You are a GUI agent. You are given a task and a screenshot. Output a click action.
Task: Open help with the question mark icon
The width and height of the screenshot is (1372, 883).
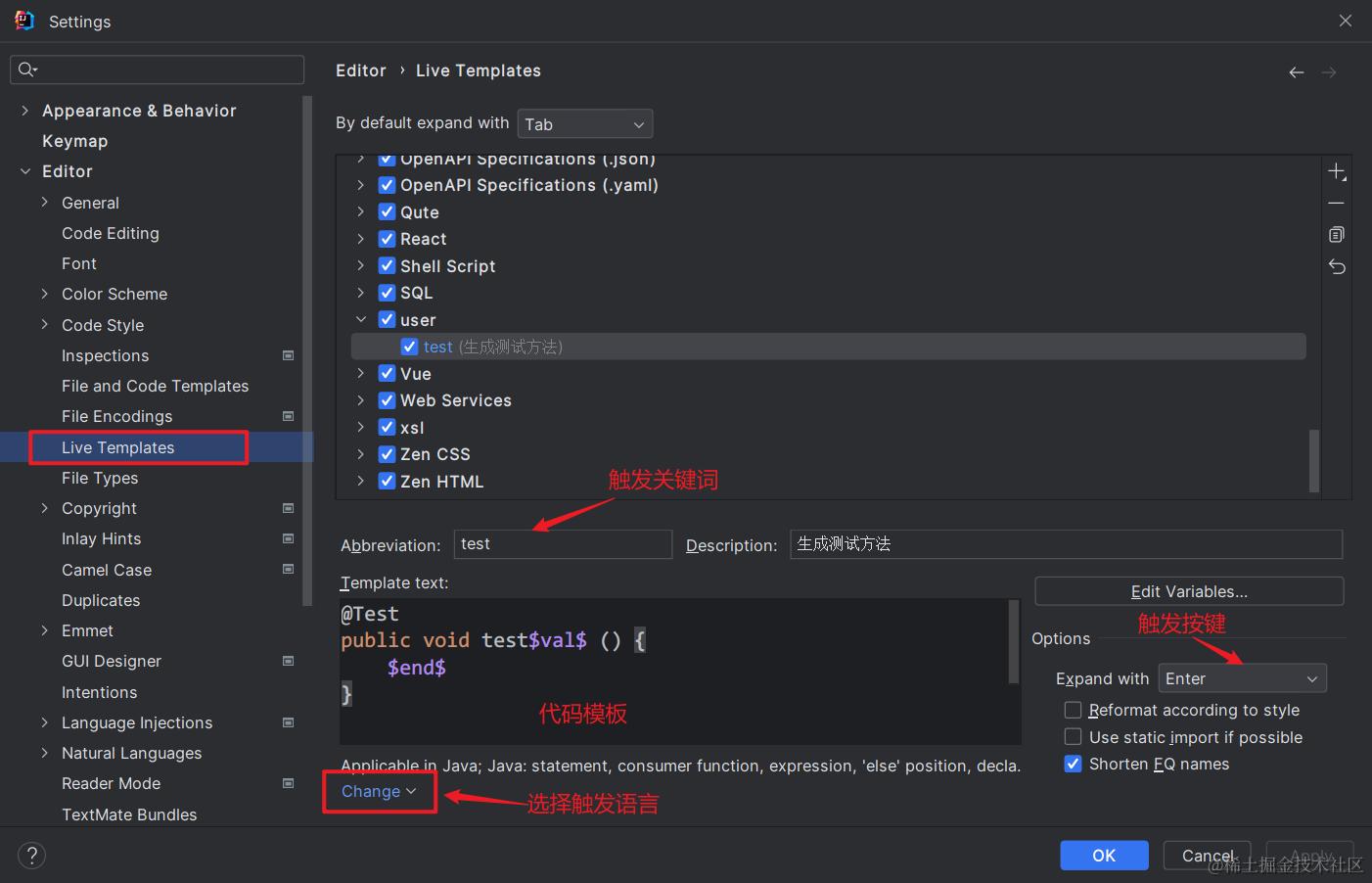click(32, 856)
